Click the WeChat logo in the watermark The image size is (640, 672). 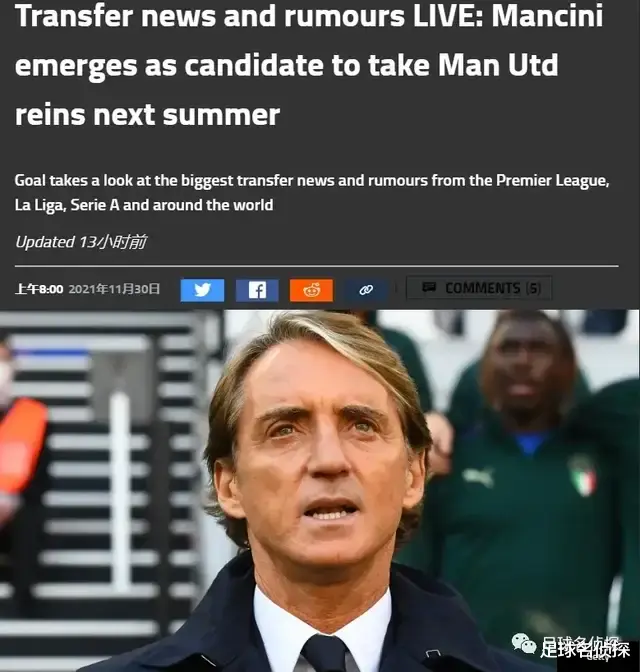[523, 644]
